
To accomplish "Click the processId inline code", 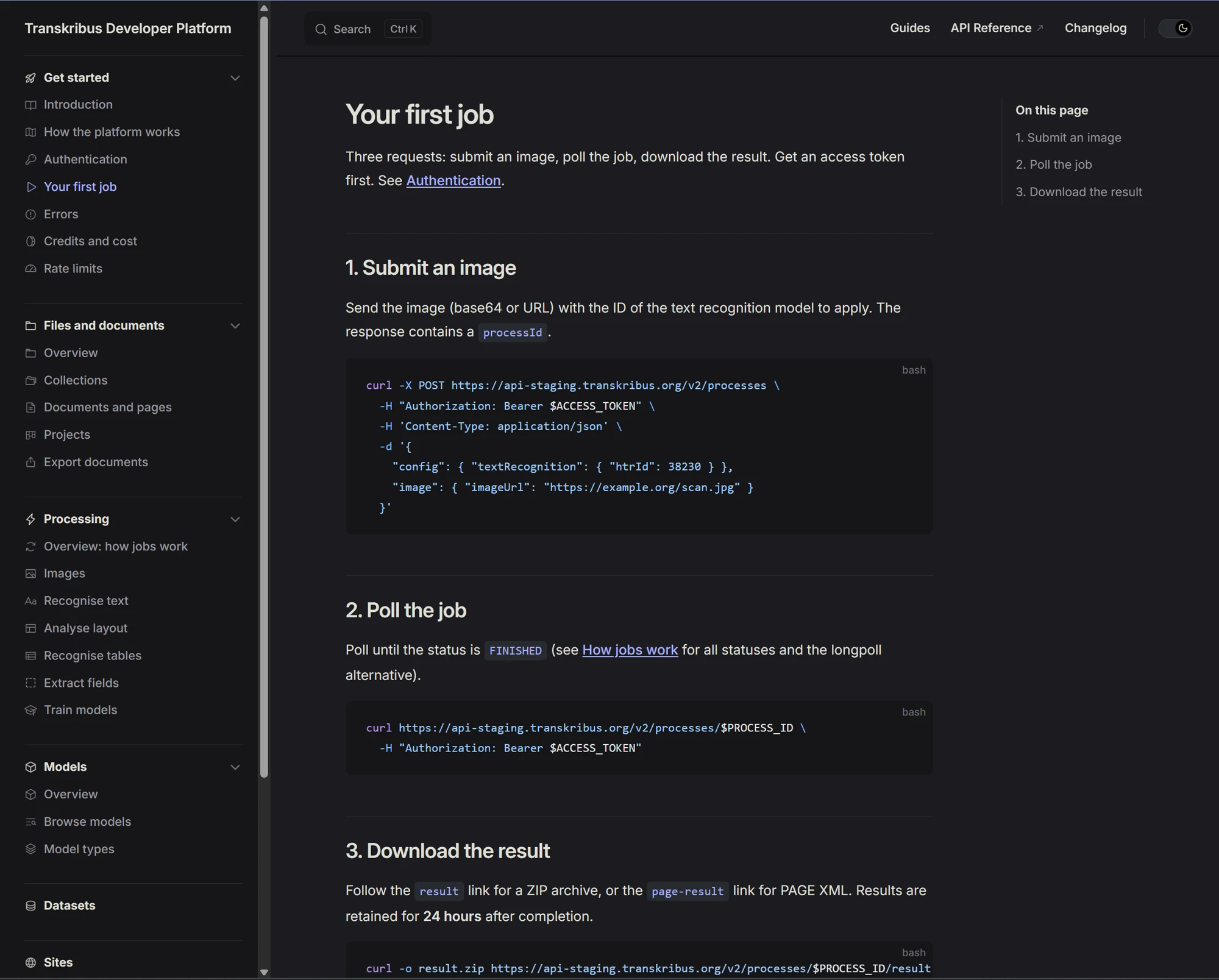I will [x=513, y=333].
